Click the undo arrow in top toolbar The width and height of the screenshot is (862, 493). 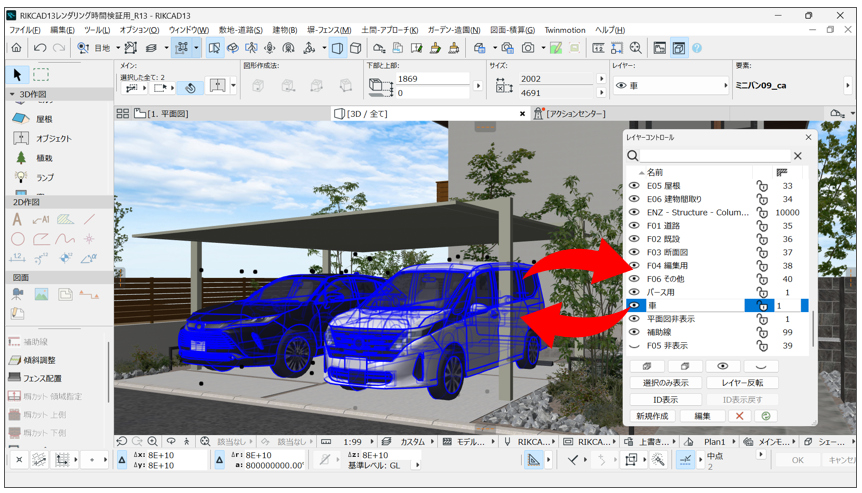click(40, 48)
